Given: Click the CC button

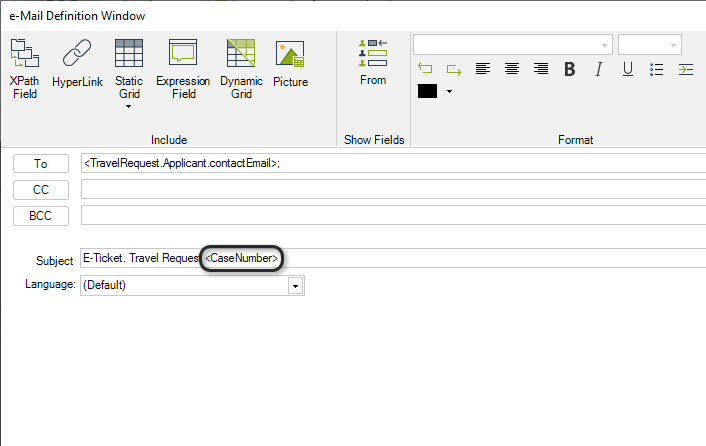Looking at the screenshot, I should (41, 189).
